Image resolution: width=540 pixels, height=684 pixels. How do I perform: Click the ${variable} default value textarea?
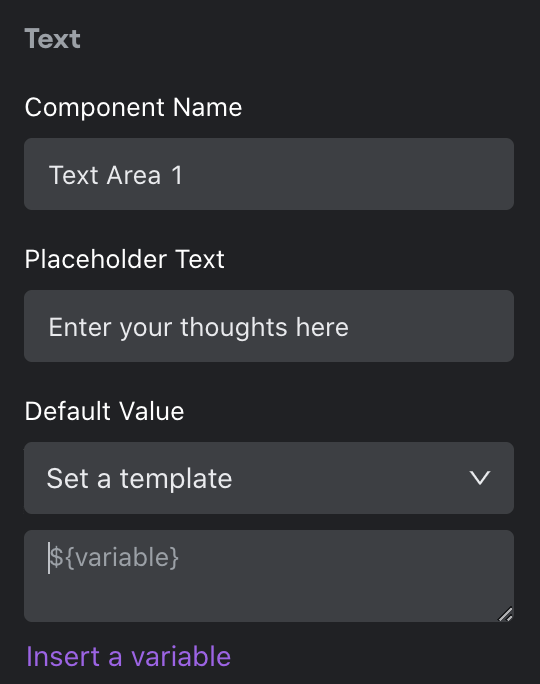[x=269, y=576]
